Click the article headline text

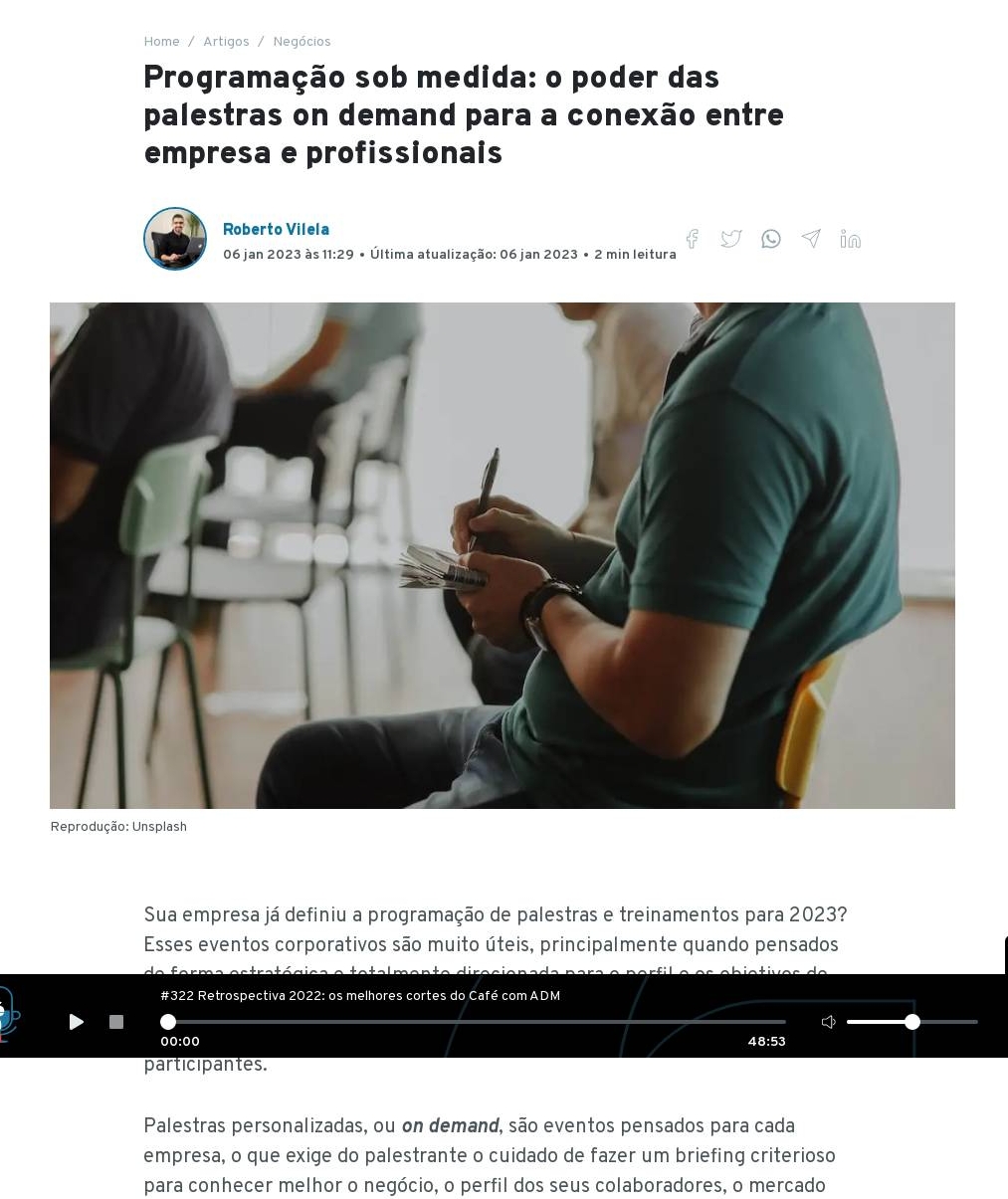tap(464, 115)
